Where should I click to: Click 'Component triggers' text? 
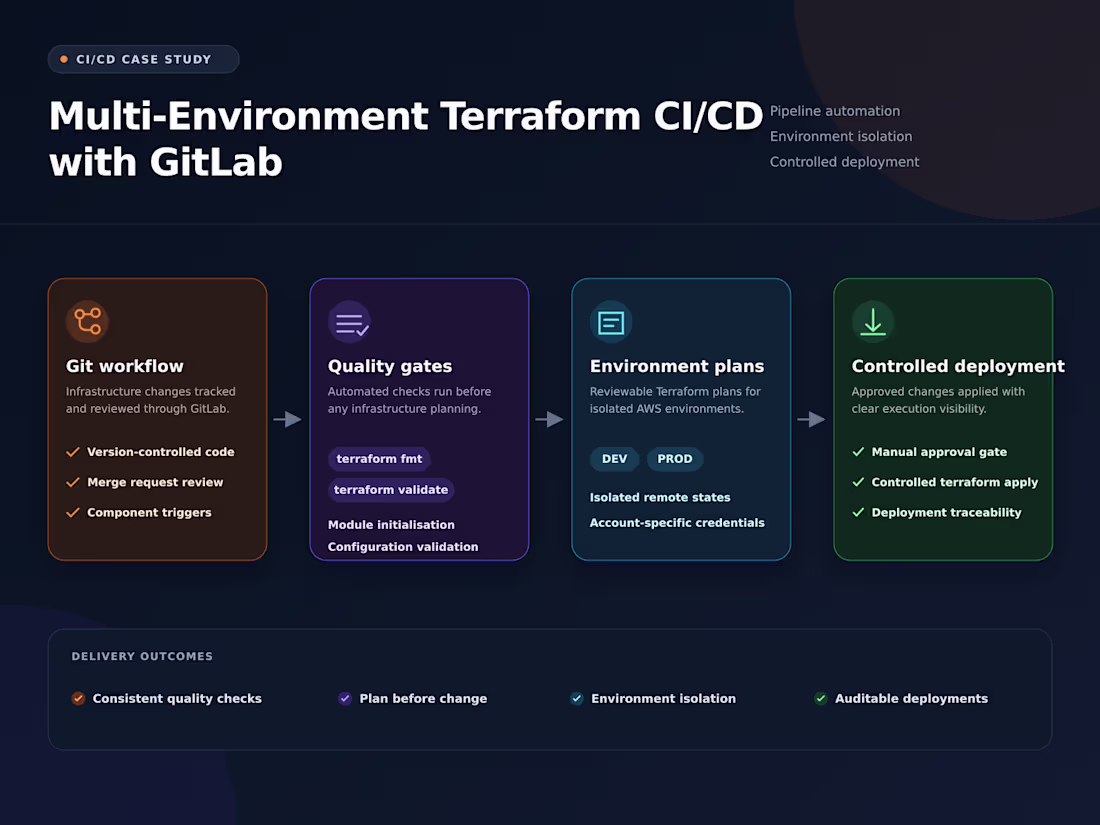[x=149, y=513]
